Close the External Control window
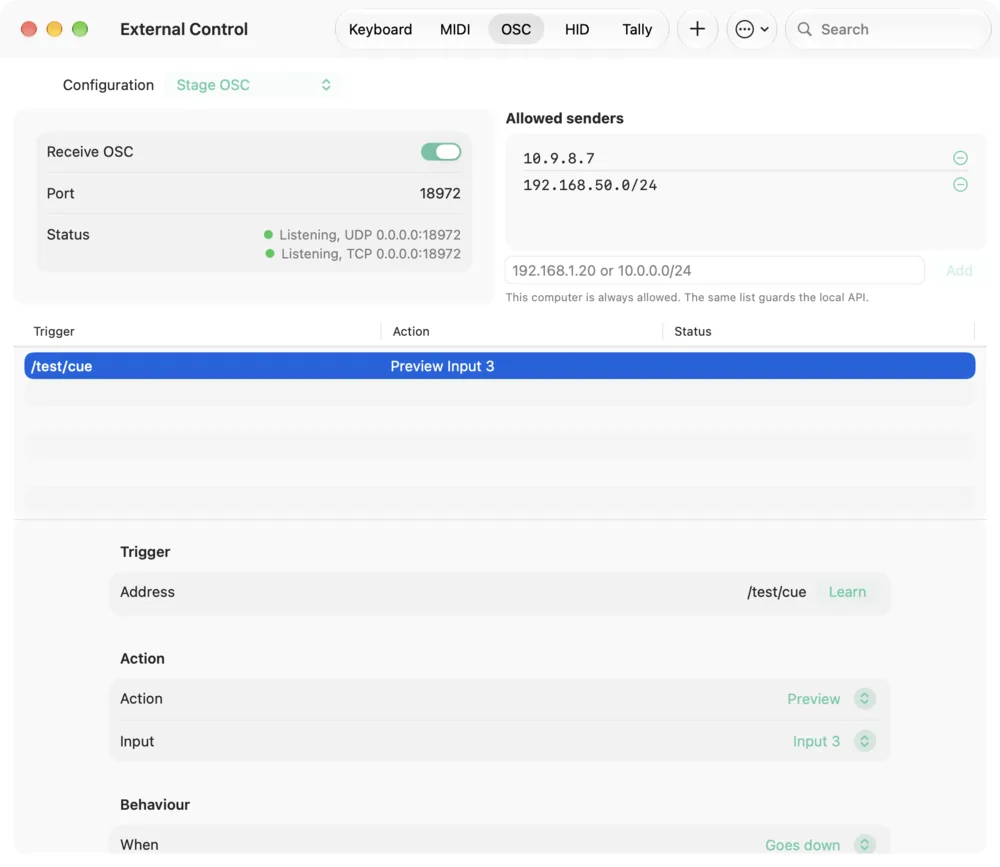Image resolution: width=1000 pixels, height=867 pixels. tap(29, 29)
